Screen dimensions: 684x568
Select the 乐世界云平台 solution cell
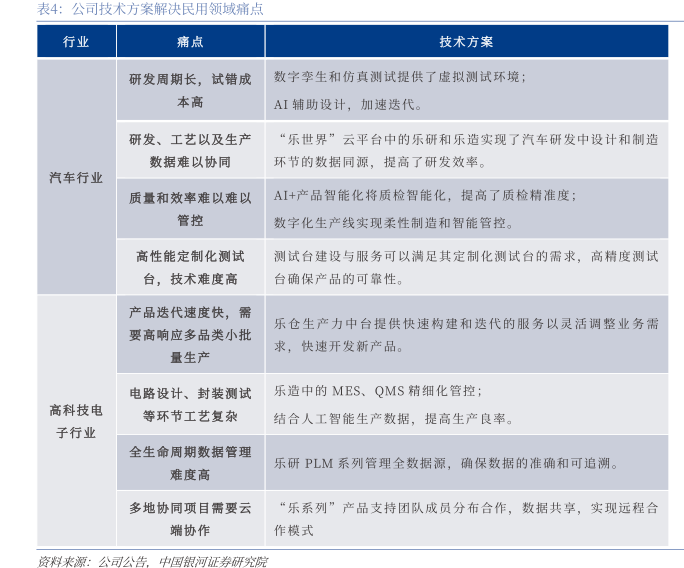click(466, 150)
